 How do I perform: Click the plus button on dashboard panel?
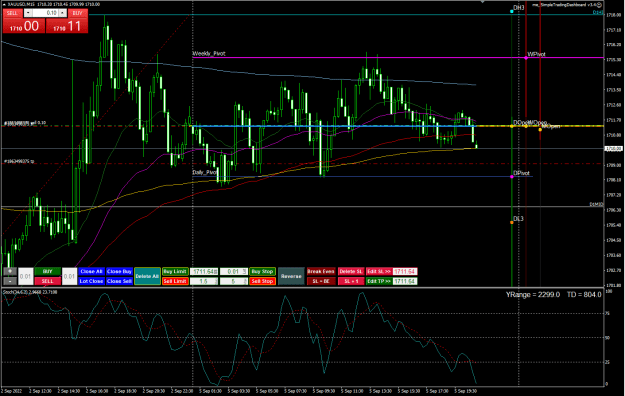[10, 272]
